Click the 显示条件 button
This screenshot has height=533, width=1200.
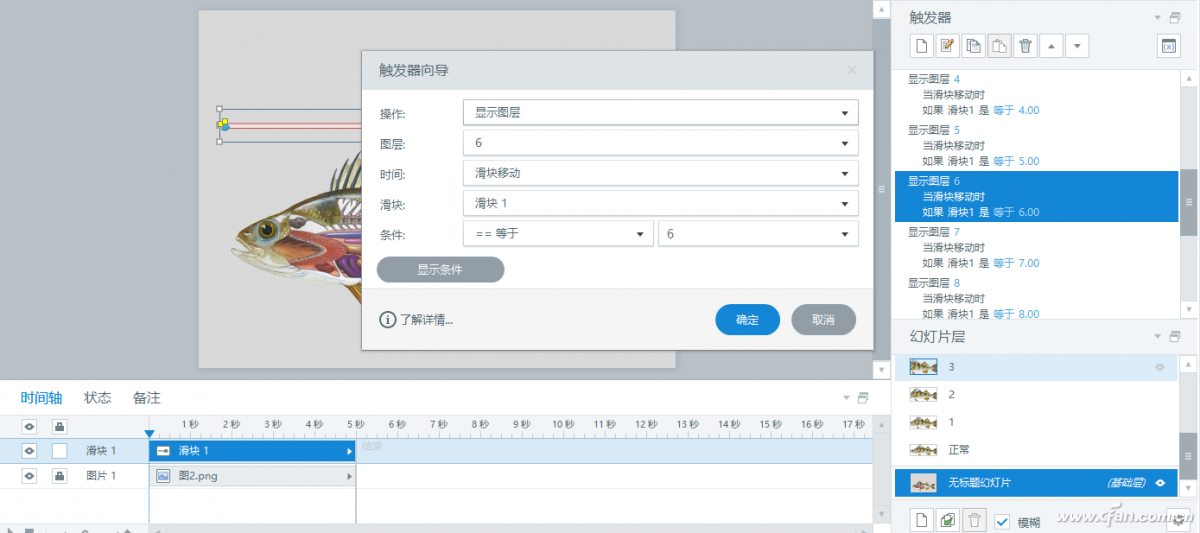coord(440,270)
